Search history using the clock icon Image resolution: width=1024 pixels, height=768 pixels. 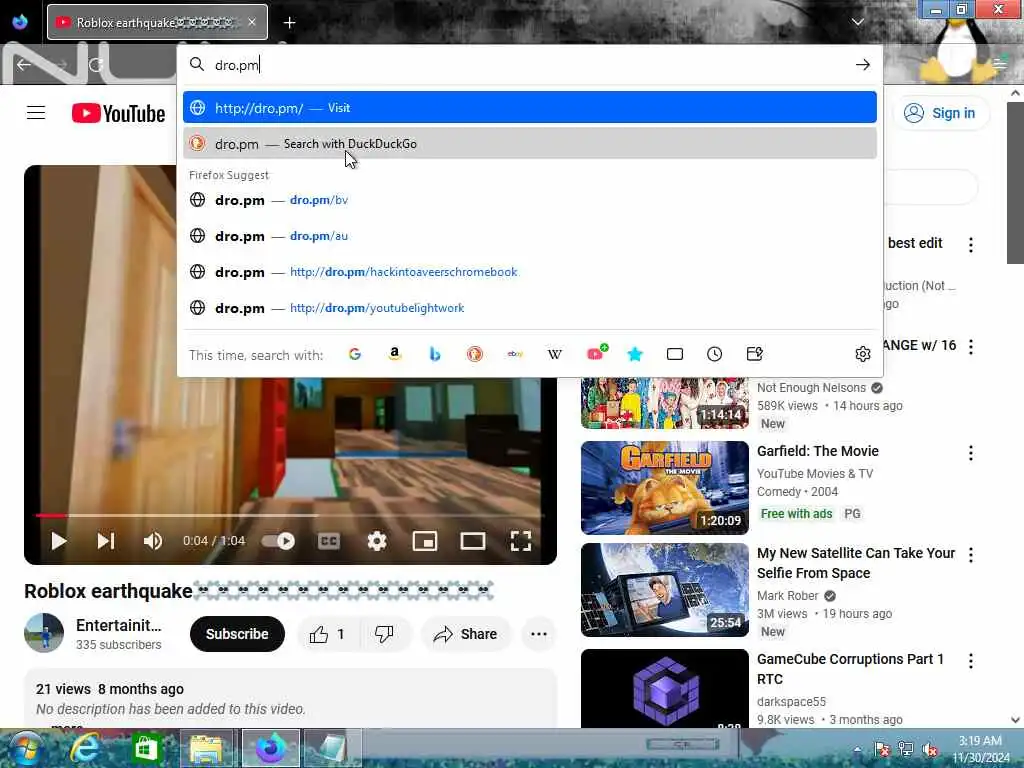coord(714,354)
